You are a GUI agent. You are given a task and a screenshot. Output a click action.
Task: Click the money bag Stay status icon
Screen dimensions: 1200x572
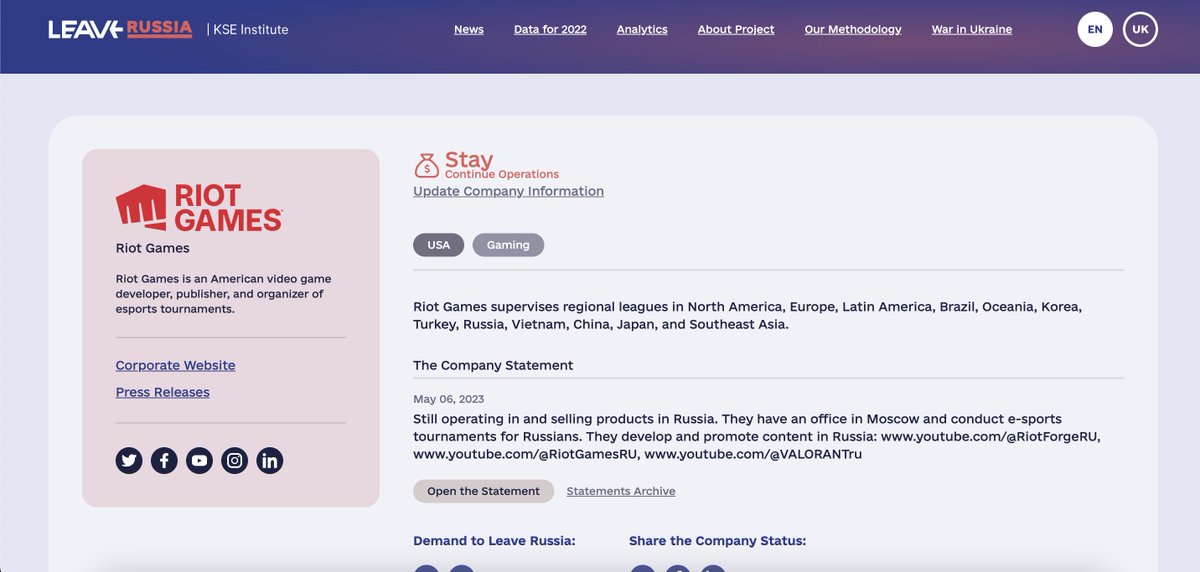(427, 165)
